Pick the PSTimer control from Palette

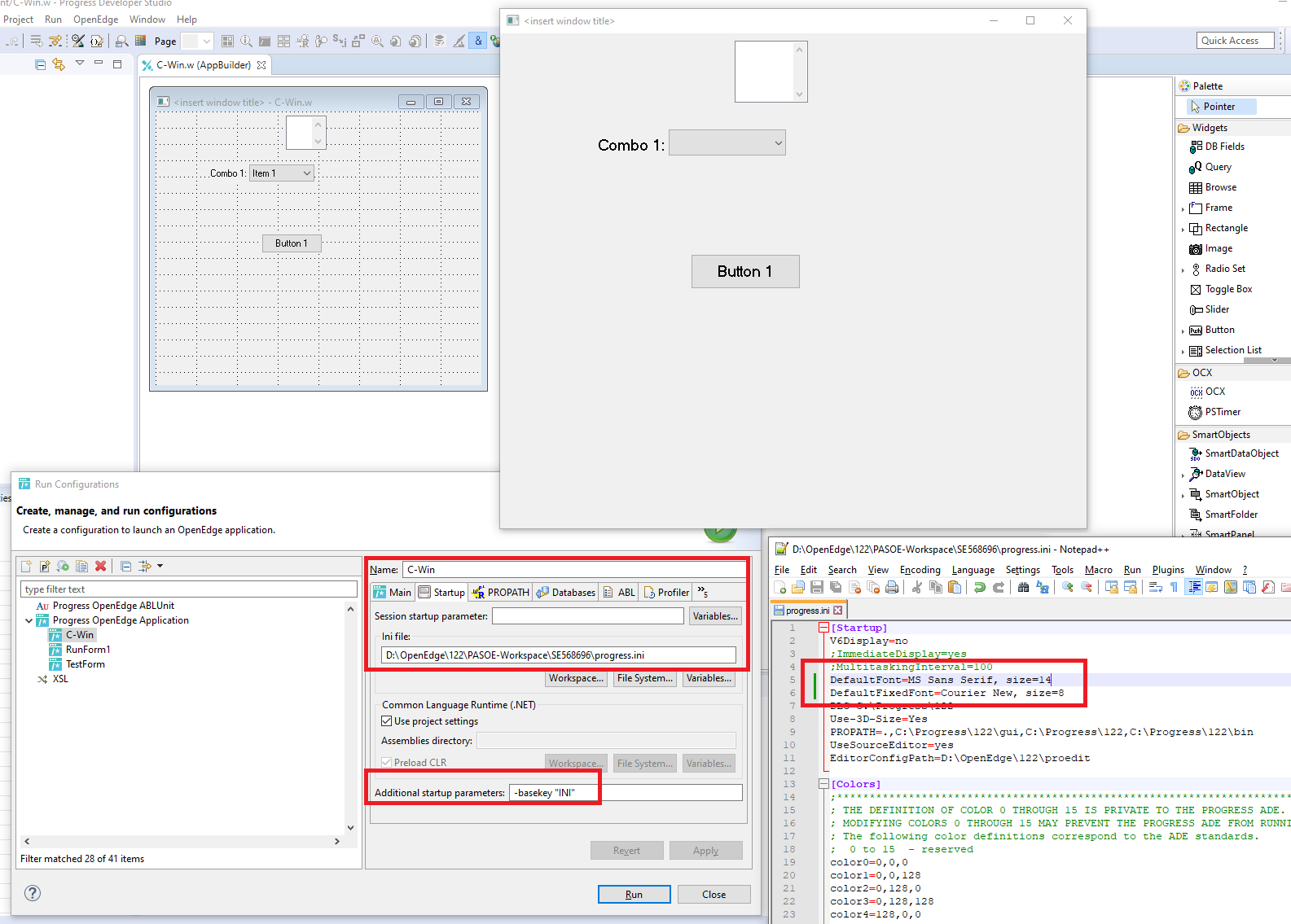click(x=1214, y=412)
